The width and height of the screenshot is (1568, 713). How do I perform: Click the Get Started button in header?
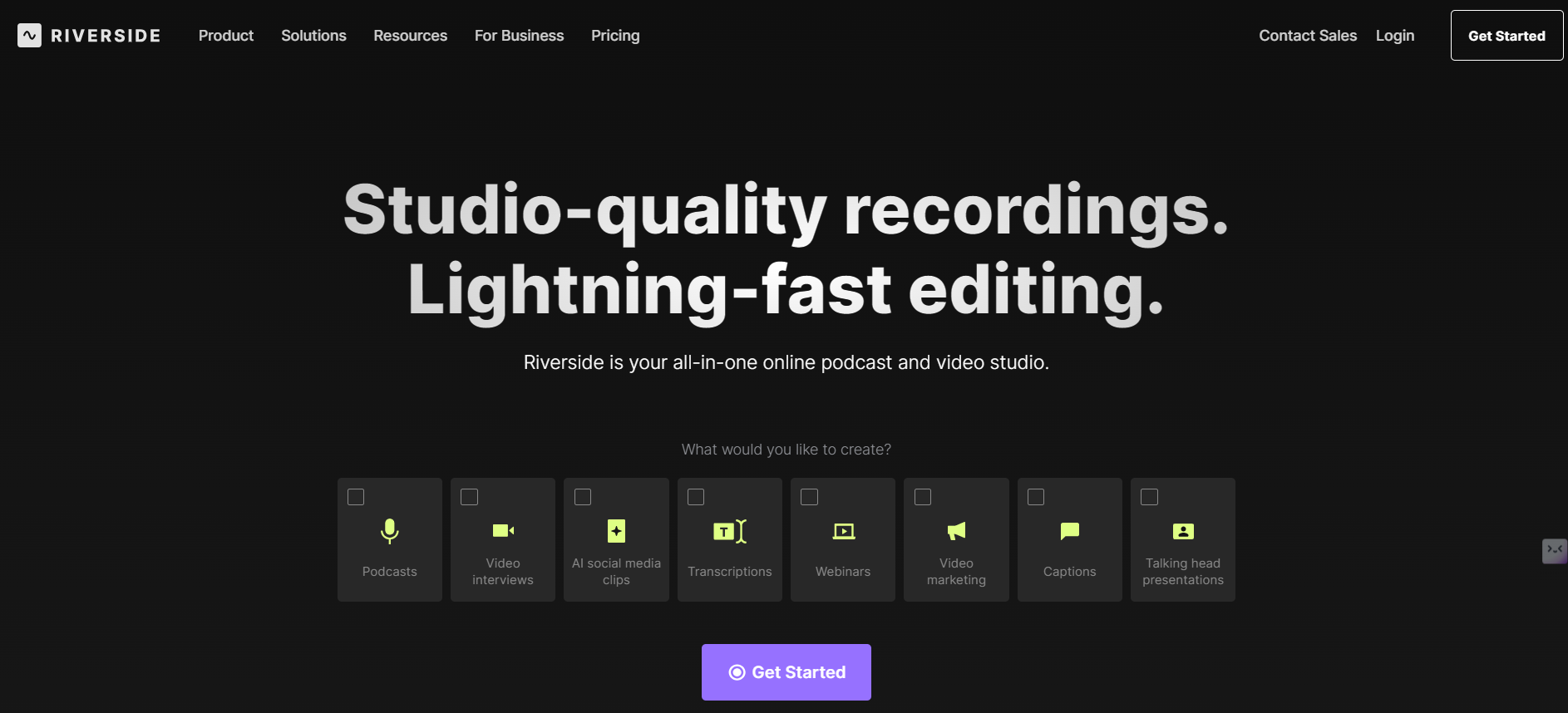pos(1506,36)
